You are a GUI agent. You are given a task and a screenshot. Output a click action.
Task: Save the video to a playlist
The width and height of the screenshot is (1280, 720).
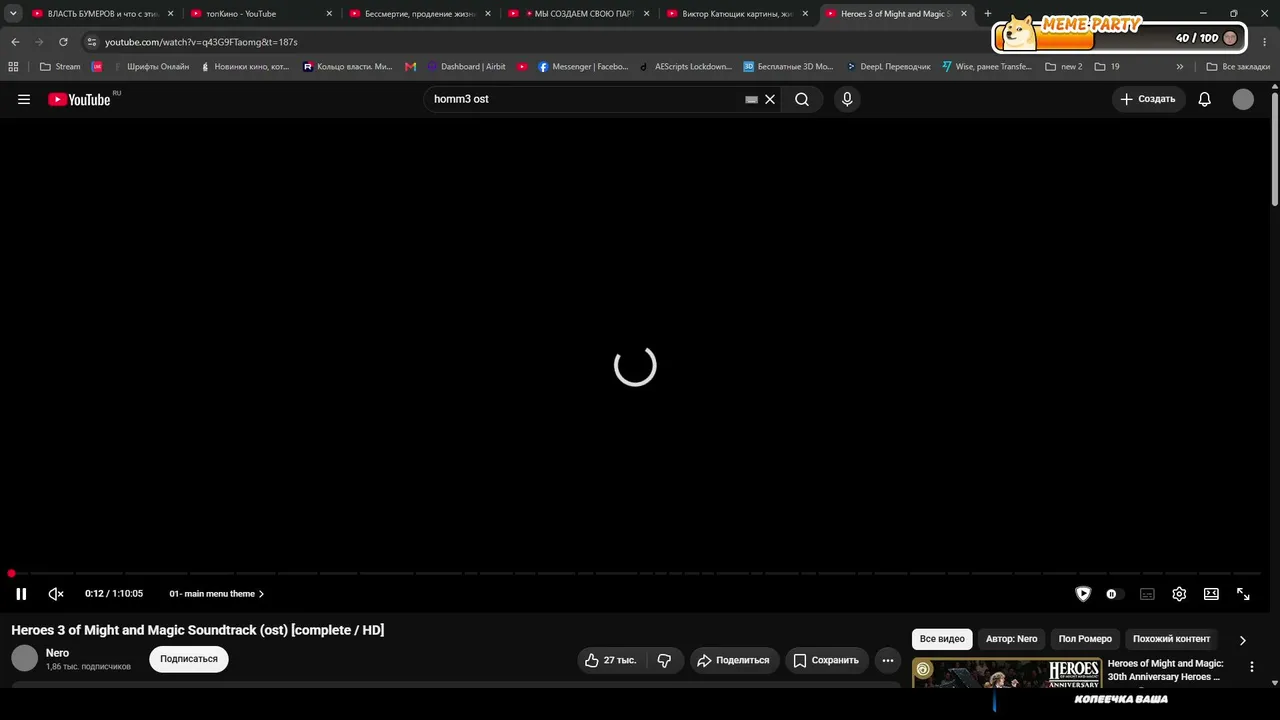pos(826,660)
